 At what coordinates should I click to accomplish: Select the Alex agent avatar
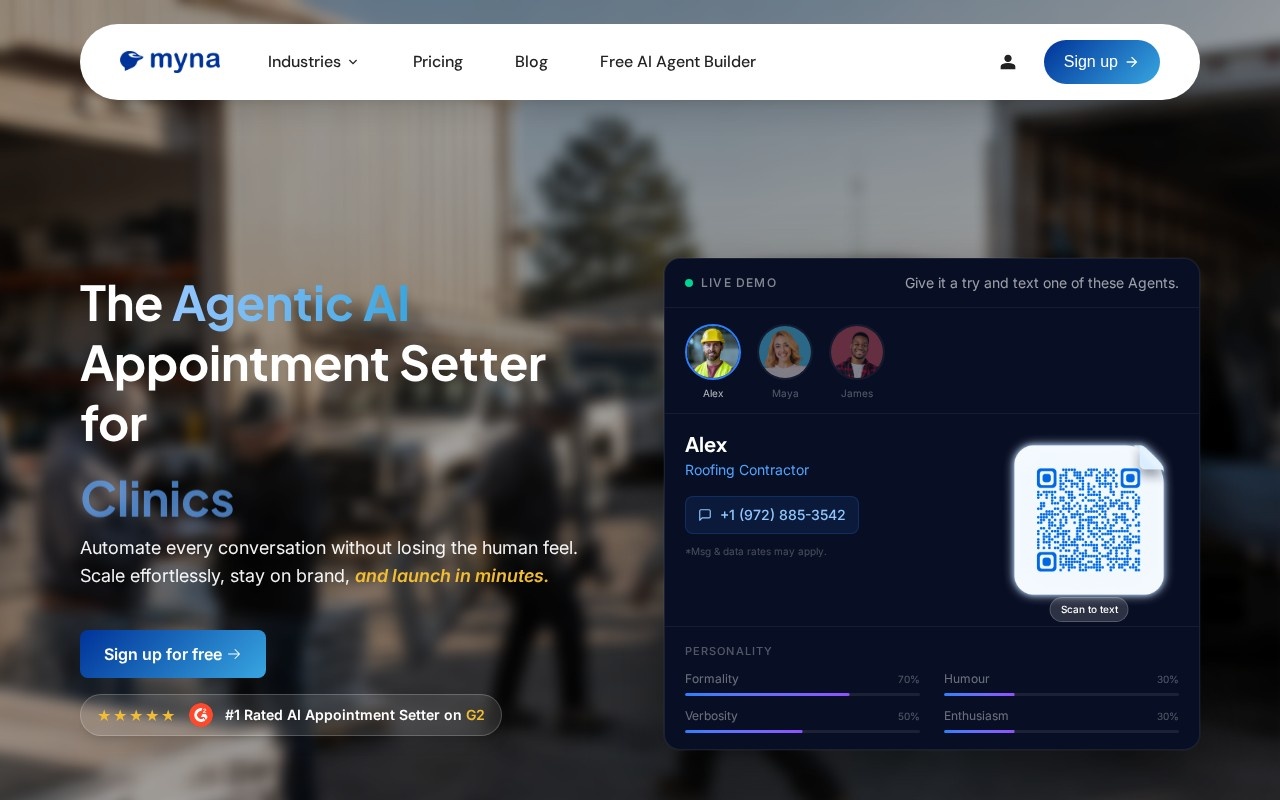(713, 352)
